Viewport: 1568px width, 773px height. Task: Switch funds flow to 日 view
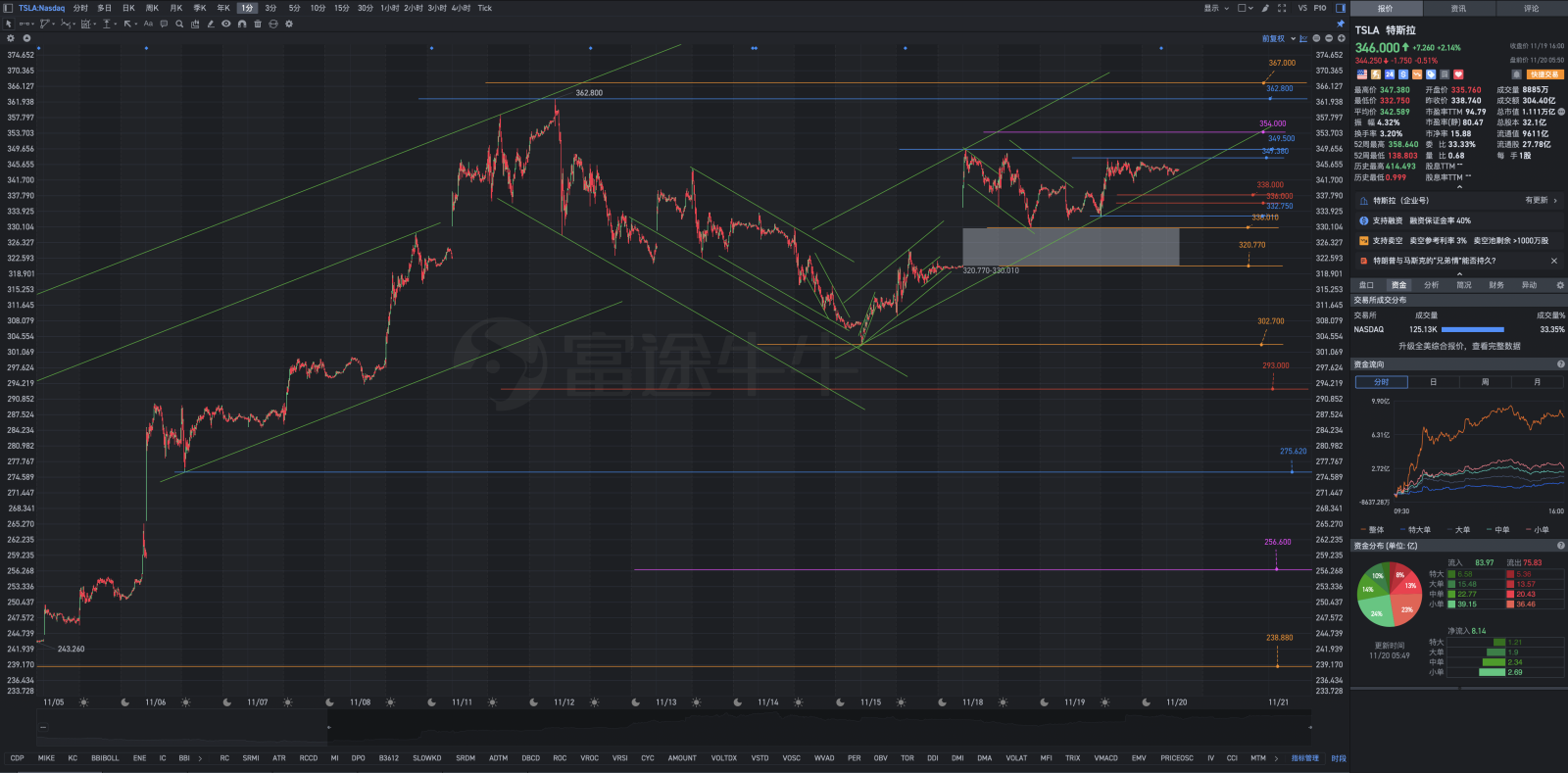tap(1434, 382)
